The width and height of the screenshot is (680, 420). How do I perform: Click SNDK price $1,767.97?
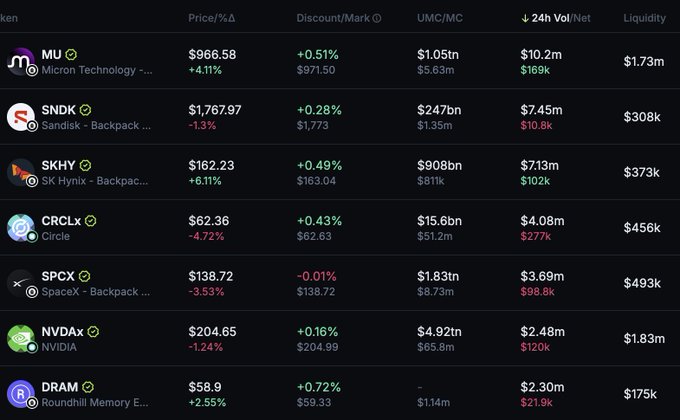tap(215, 110)
